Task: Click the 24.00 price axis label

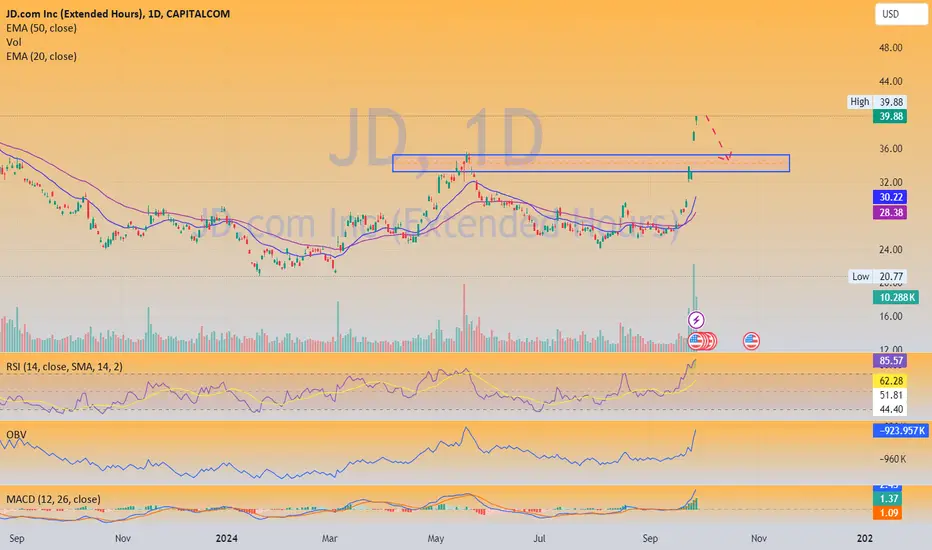Action: 890,250
